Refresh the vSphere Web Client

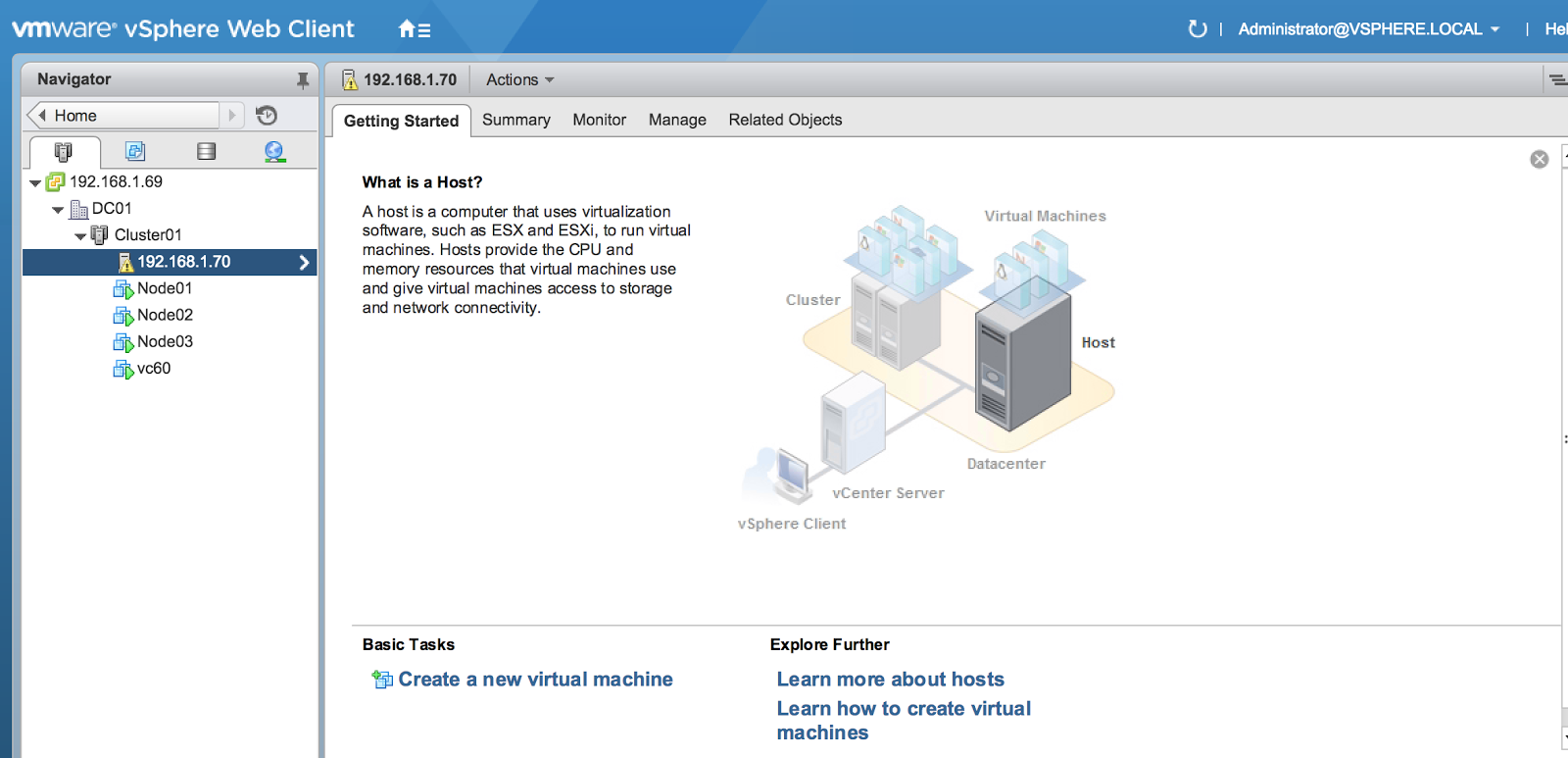[1197, 29]
